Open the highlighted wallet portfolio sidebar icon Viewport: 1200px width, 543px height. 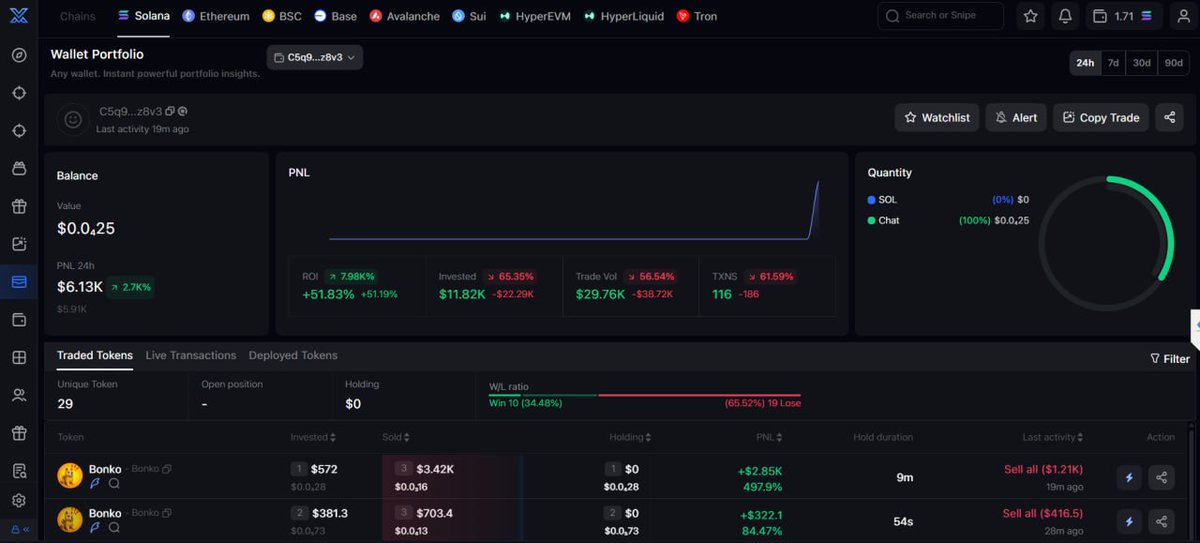click(x=19, y=282)
